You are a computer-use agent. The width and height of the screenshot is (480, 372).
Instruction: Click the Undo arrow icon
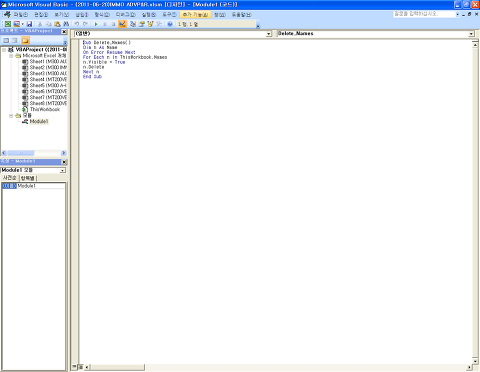[77, 24]
